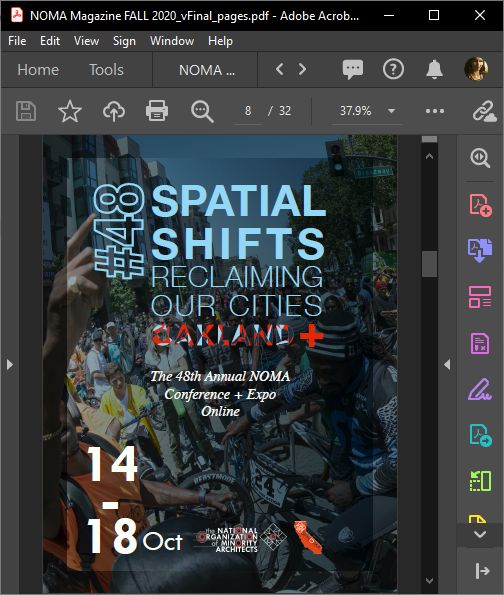Switch to the Tools tab

(x=106, y=70)
